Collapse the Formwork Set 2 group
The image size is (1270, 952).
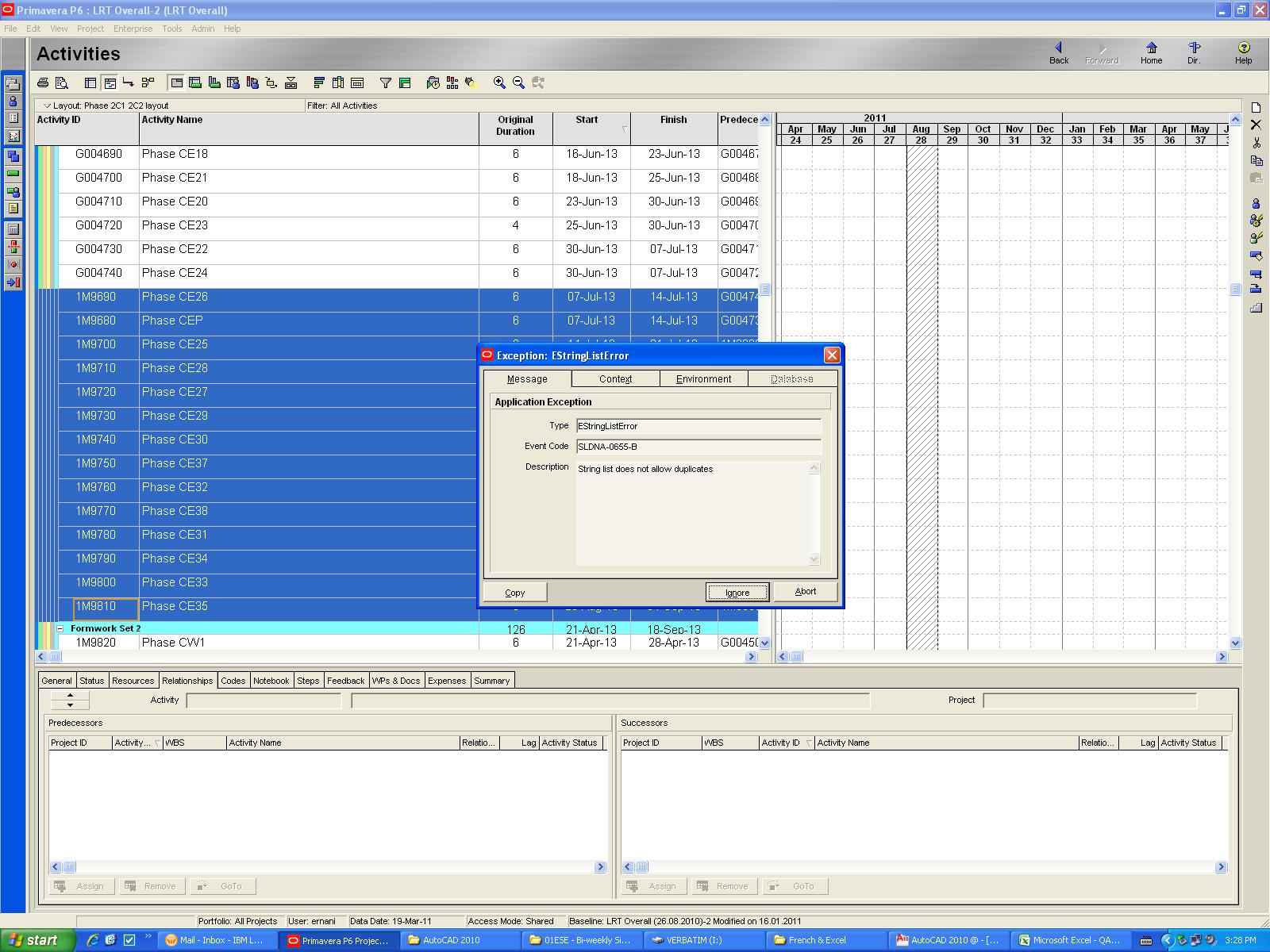[60, 628]
